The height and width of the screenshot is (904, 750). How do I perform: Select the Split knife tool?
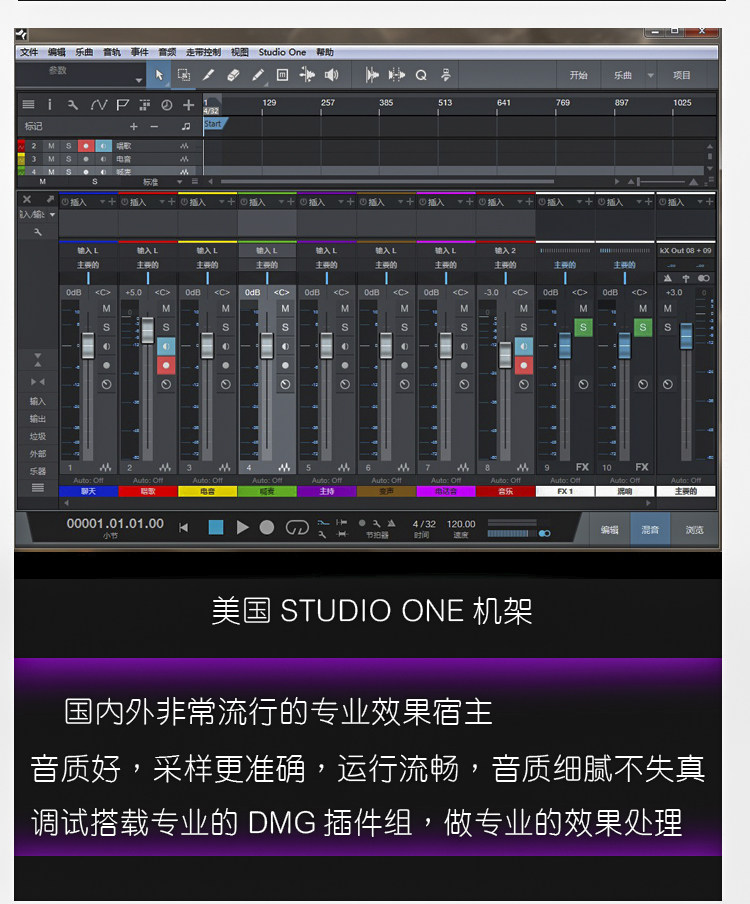209,75
